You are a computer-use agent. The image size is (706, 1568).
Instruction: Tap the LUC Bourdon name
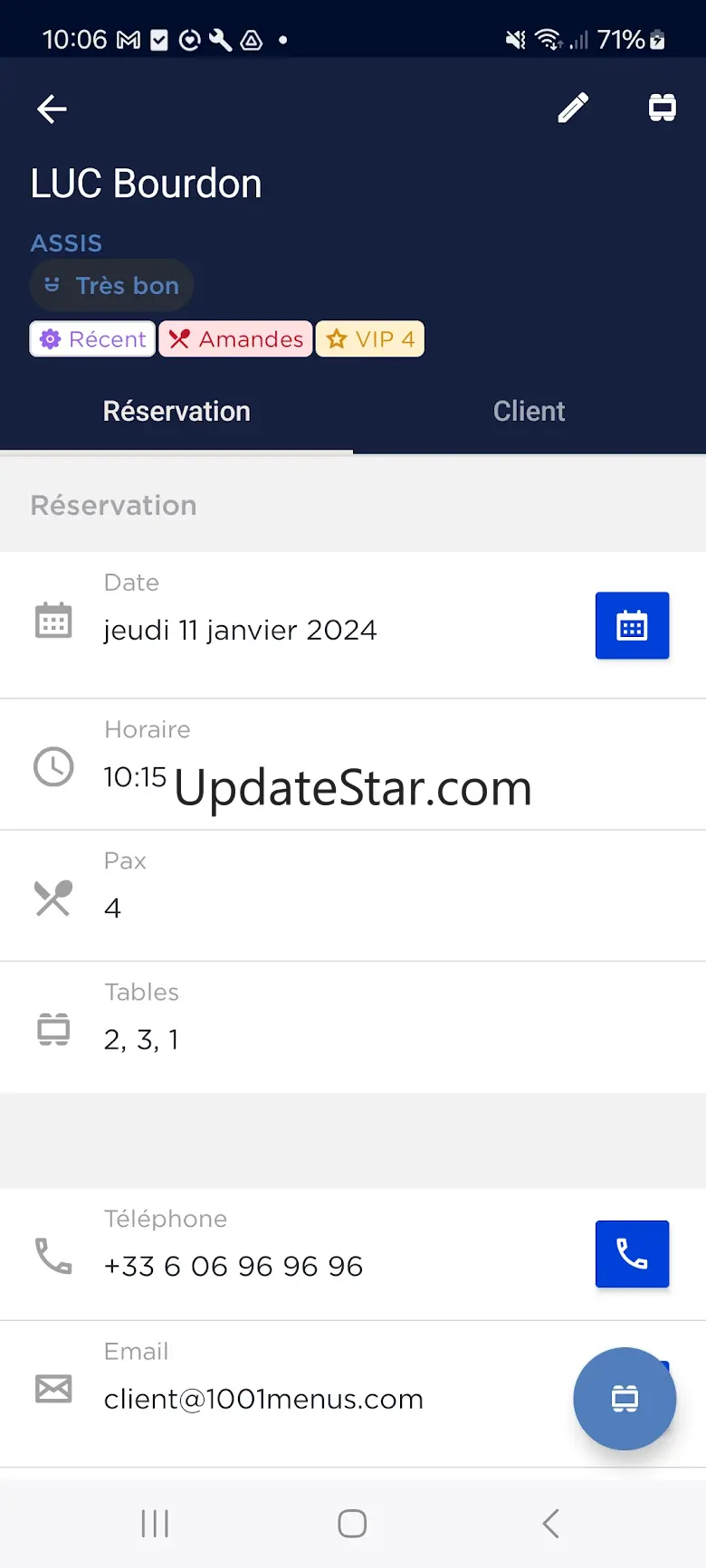[x=146, y=184]
